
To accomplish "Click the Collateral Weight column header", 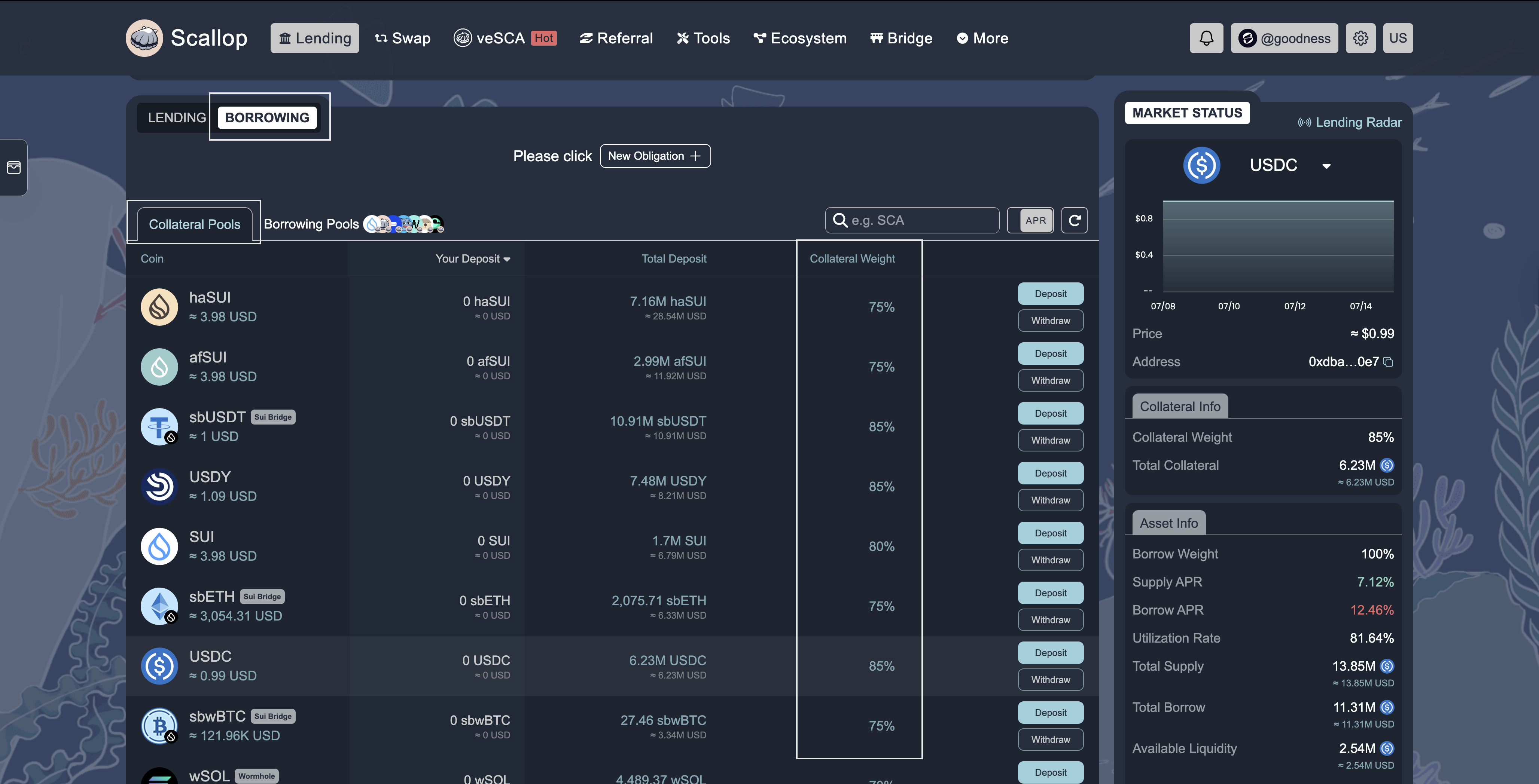I will [852, 258].
